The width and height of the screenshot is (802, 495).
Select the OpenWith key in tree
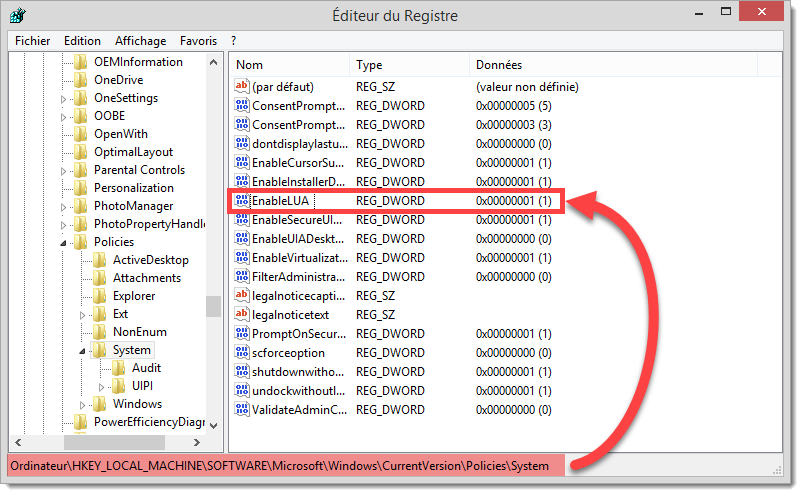pos(121,134)
